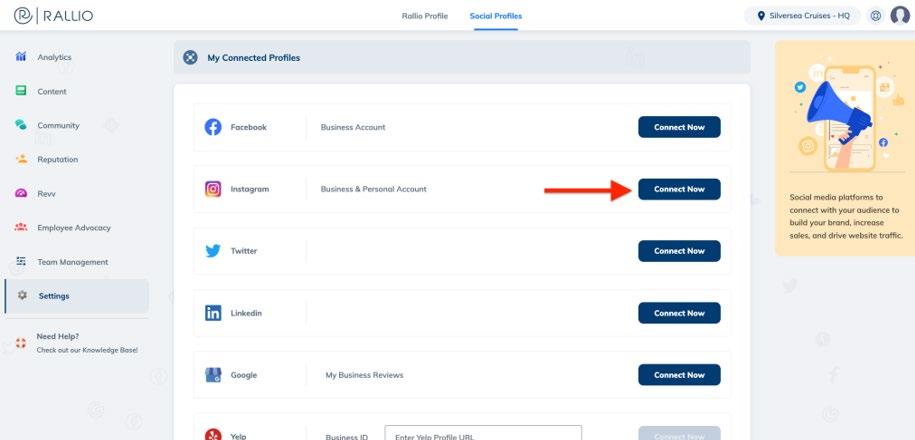Click the Google row label
Image resolution: width=915 pixels, height=440 pixels.
pos(244,375)
